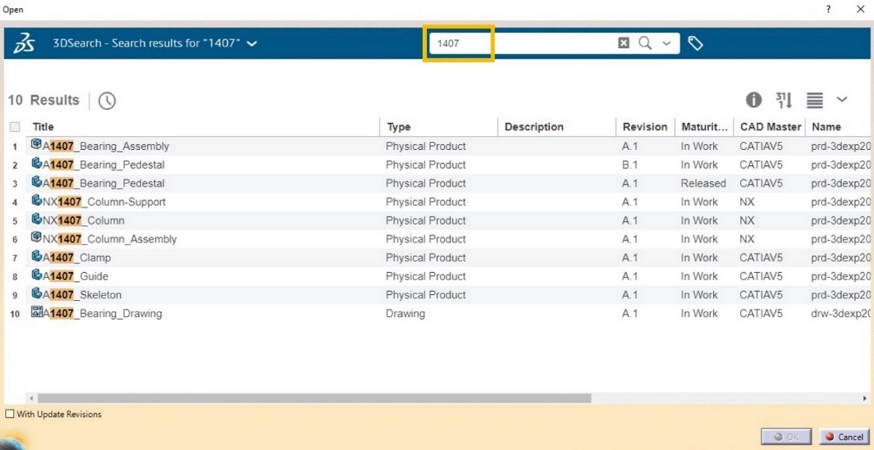Select A1407_Bearing_Drawing title
This screenshot has width=874, height=450.
(103, 313)
